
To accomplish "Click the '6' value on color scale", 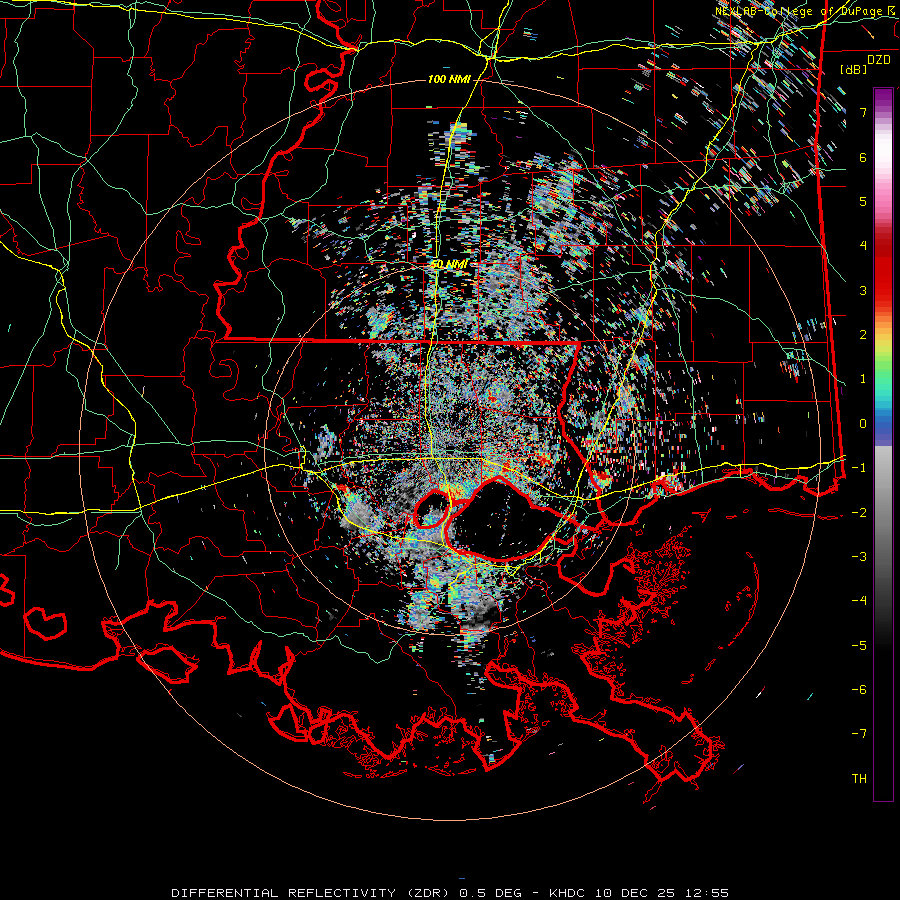I will (863, 157).
